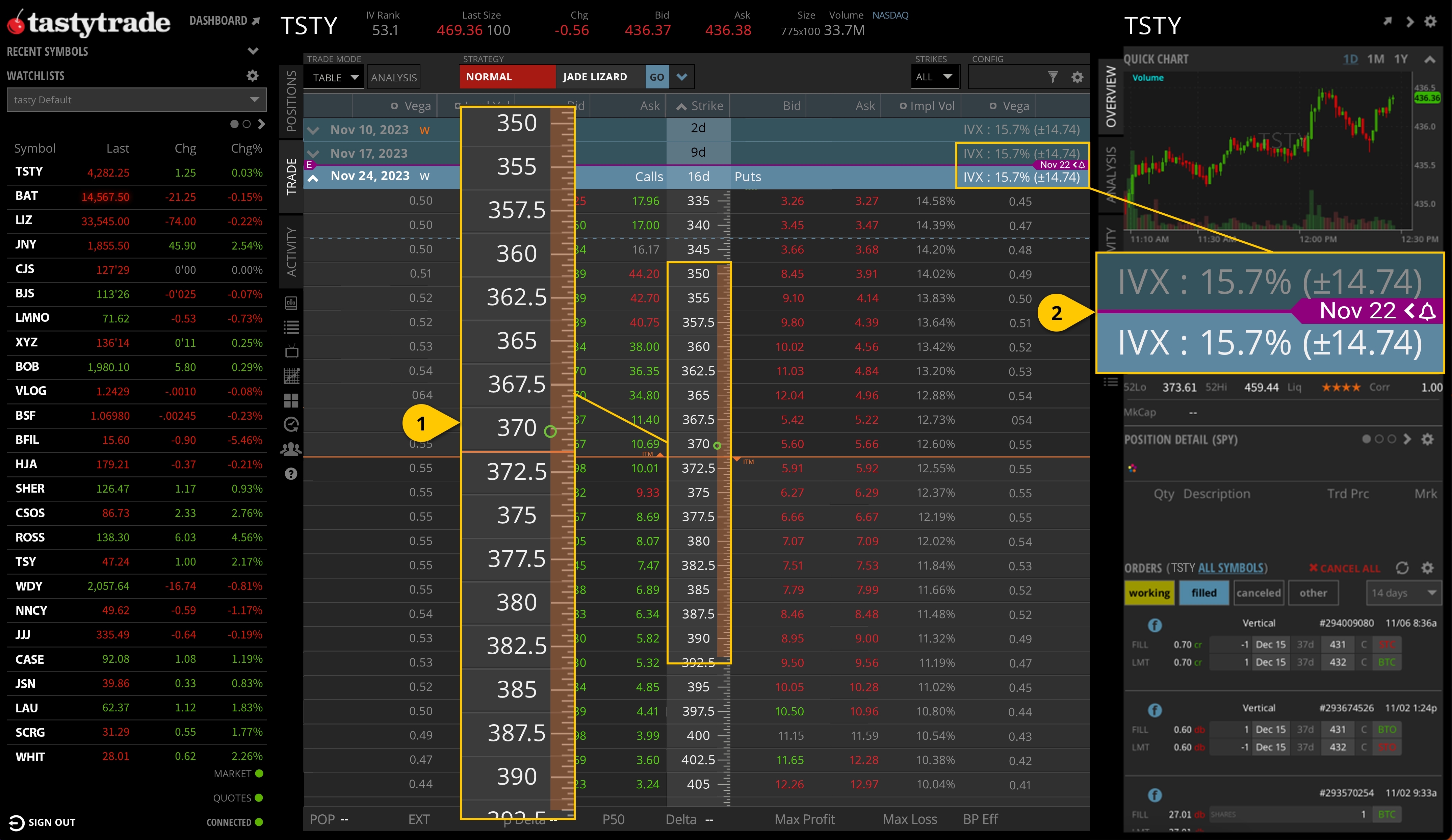Toggle the filled orders filter
1452x840 pixels.
pos(1204,593)
